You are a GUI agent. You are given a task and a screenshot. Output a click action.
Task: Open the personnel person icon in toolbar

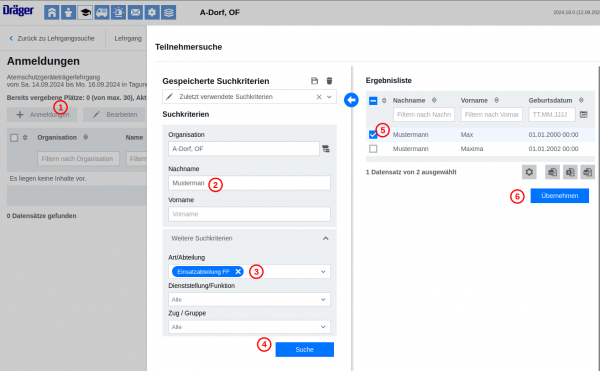pos(68,13)
